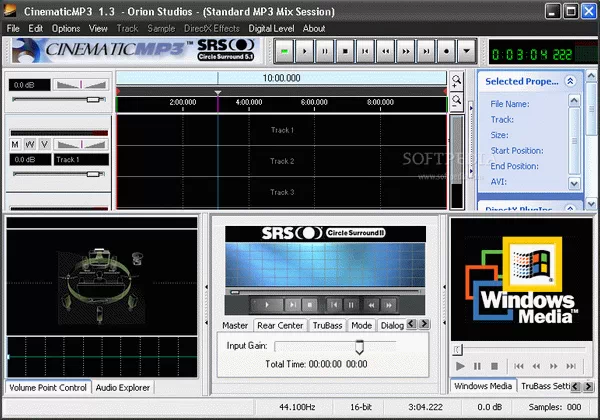The height and width of the screenshot is (420, 600).
Task: Toggle the V button on Track 1
Action: pos(43,145)
